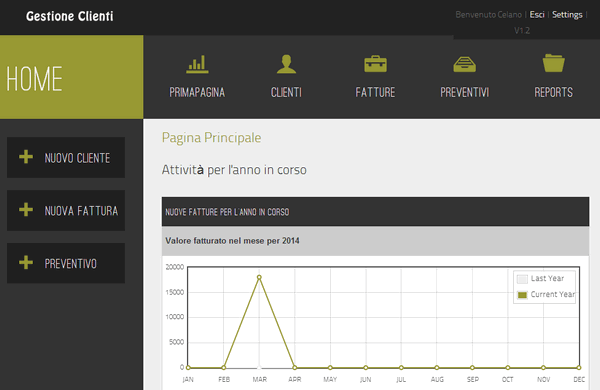600x390 pixels.
Task: Open the FATTURE menu label
Action: coord(375,92)
